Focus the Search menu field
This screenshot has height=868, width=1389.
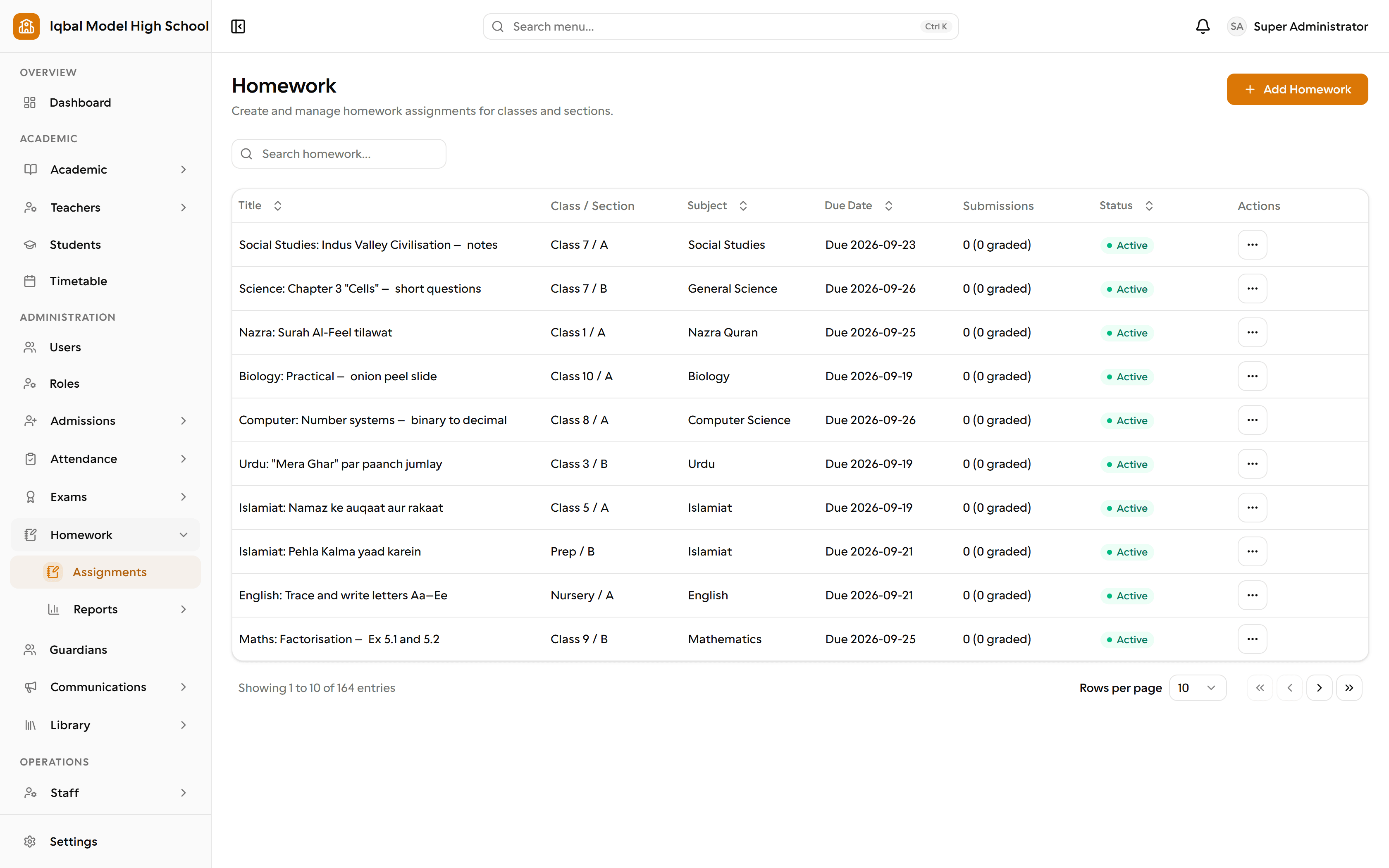click(720, 26)
